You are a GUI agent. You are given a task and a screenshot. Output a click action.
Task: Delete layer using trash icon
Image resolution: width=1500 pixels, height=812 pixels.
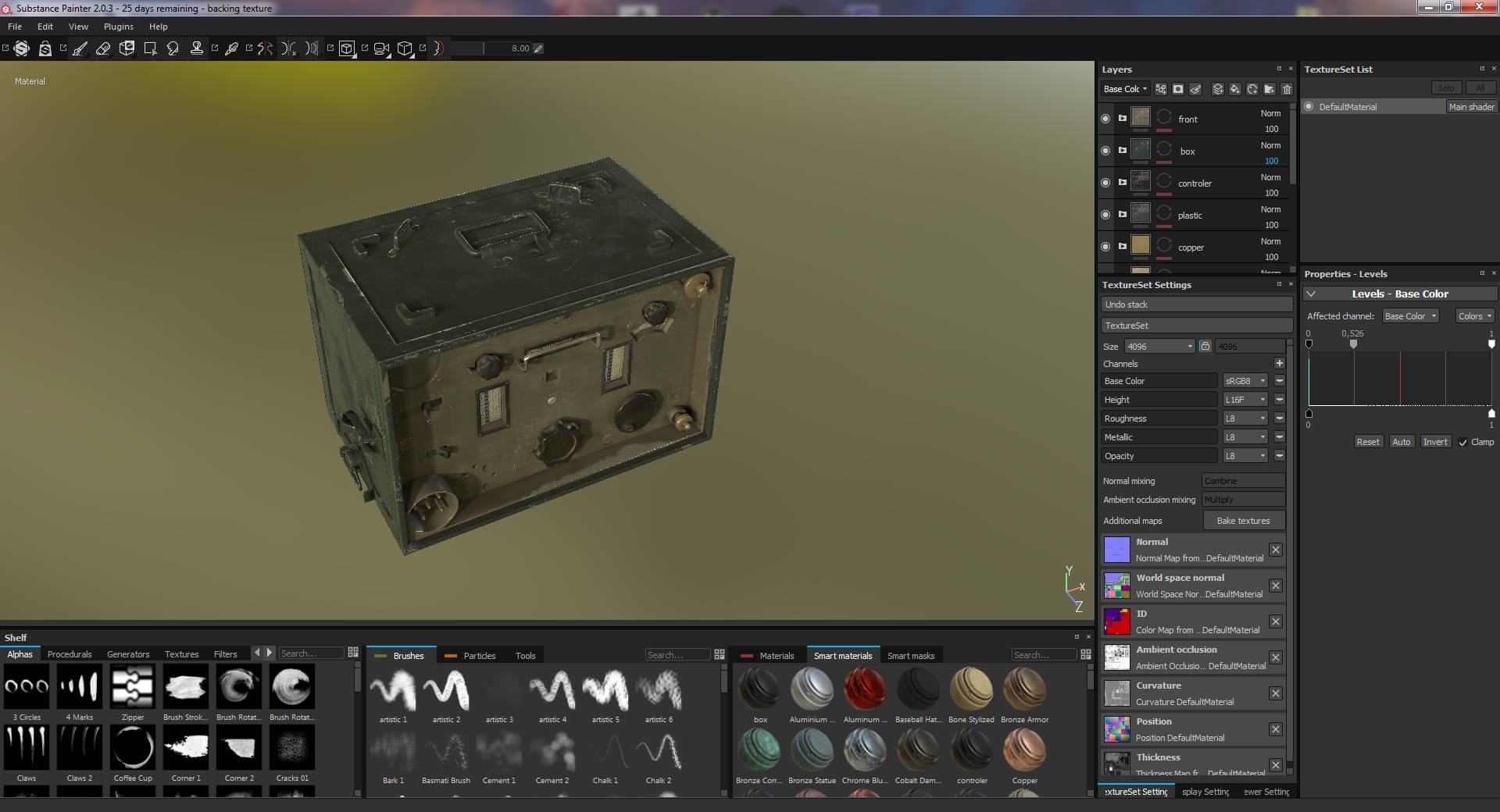click(x=1287, y=89)
